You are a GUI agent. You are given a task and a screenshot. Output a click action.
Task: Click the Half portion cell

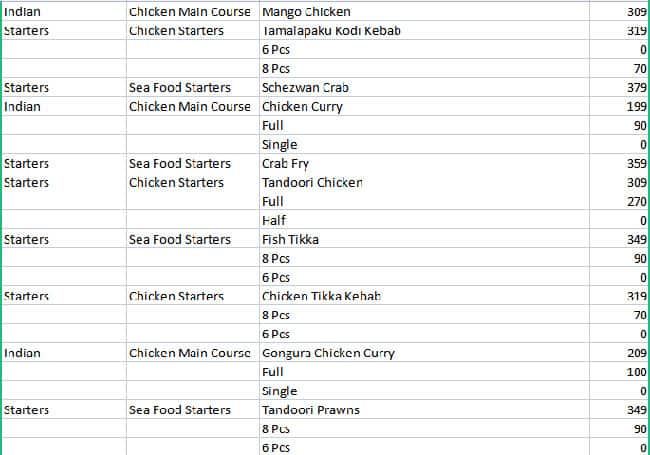(x=273, y=221)
